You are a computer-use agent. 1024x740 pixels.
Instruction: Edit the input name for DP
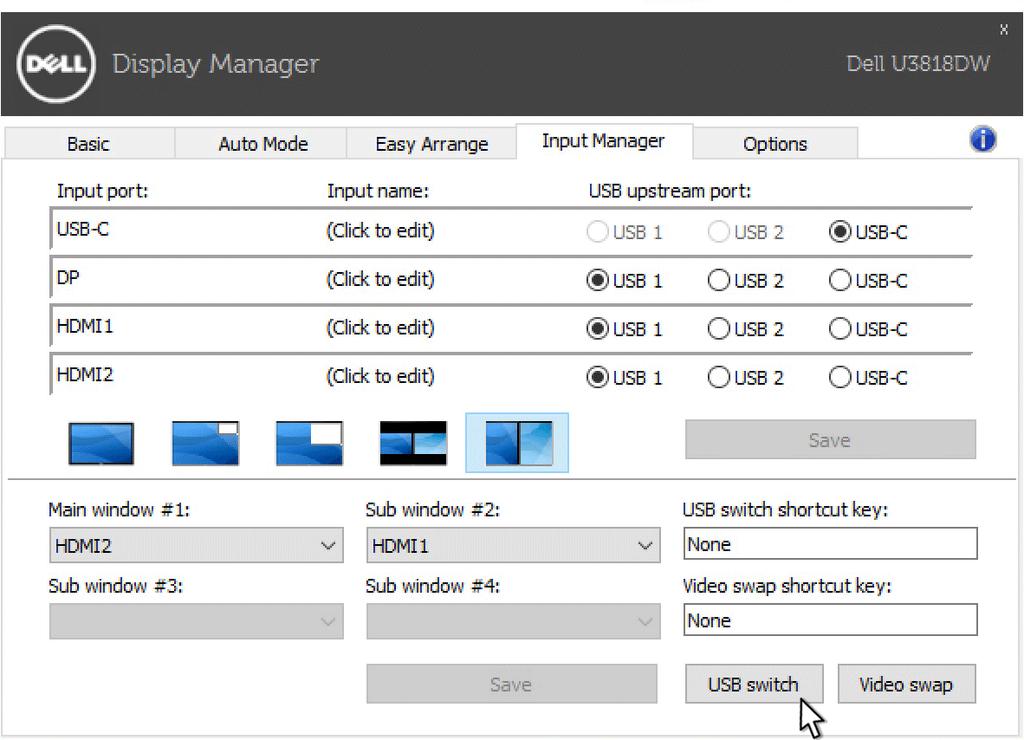381,280
